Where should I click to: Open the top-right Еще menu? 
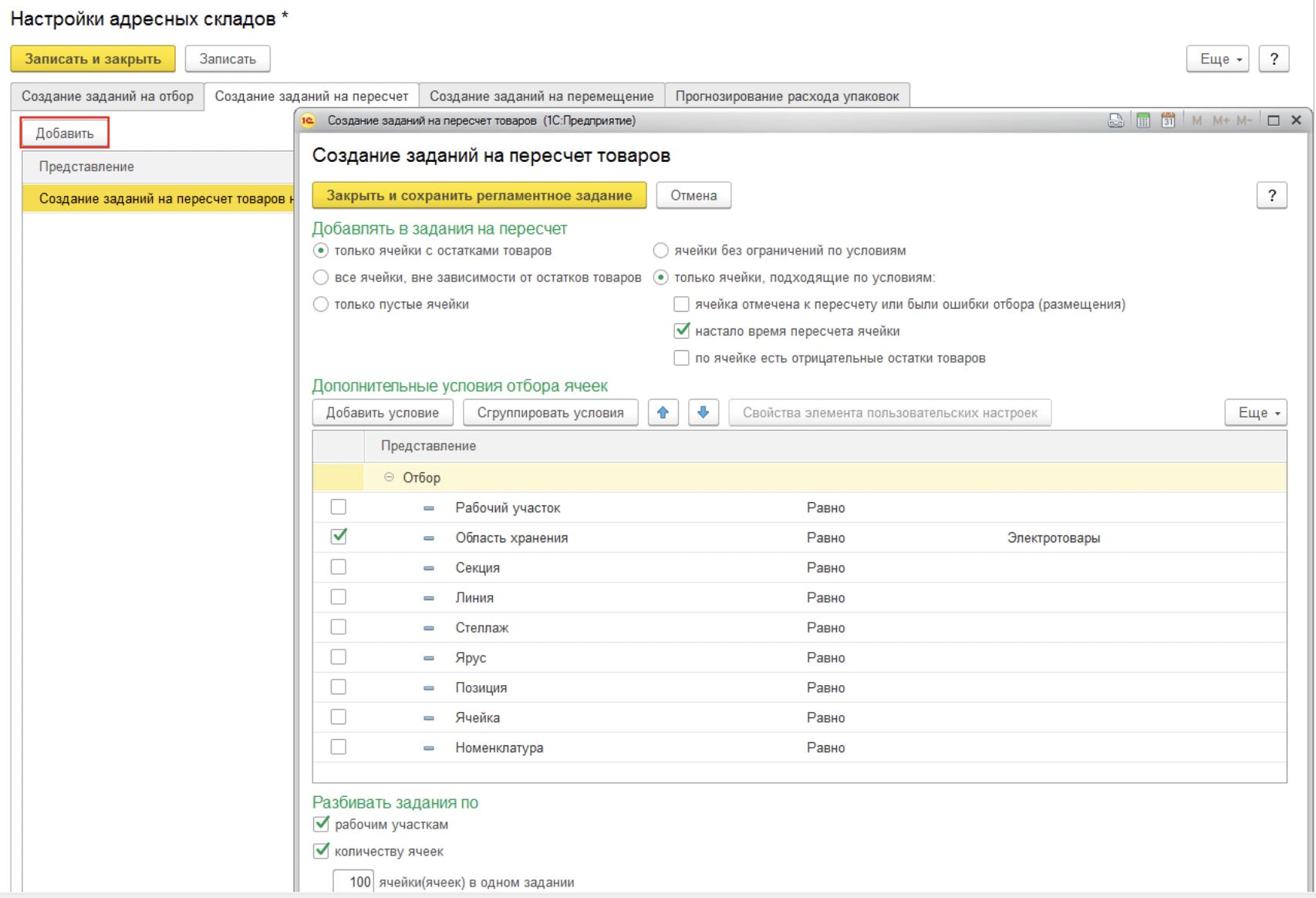coord(1217,59)
